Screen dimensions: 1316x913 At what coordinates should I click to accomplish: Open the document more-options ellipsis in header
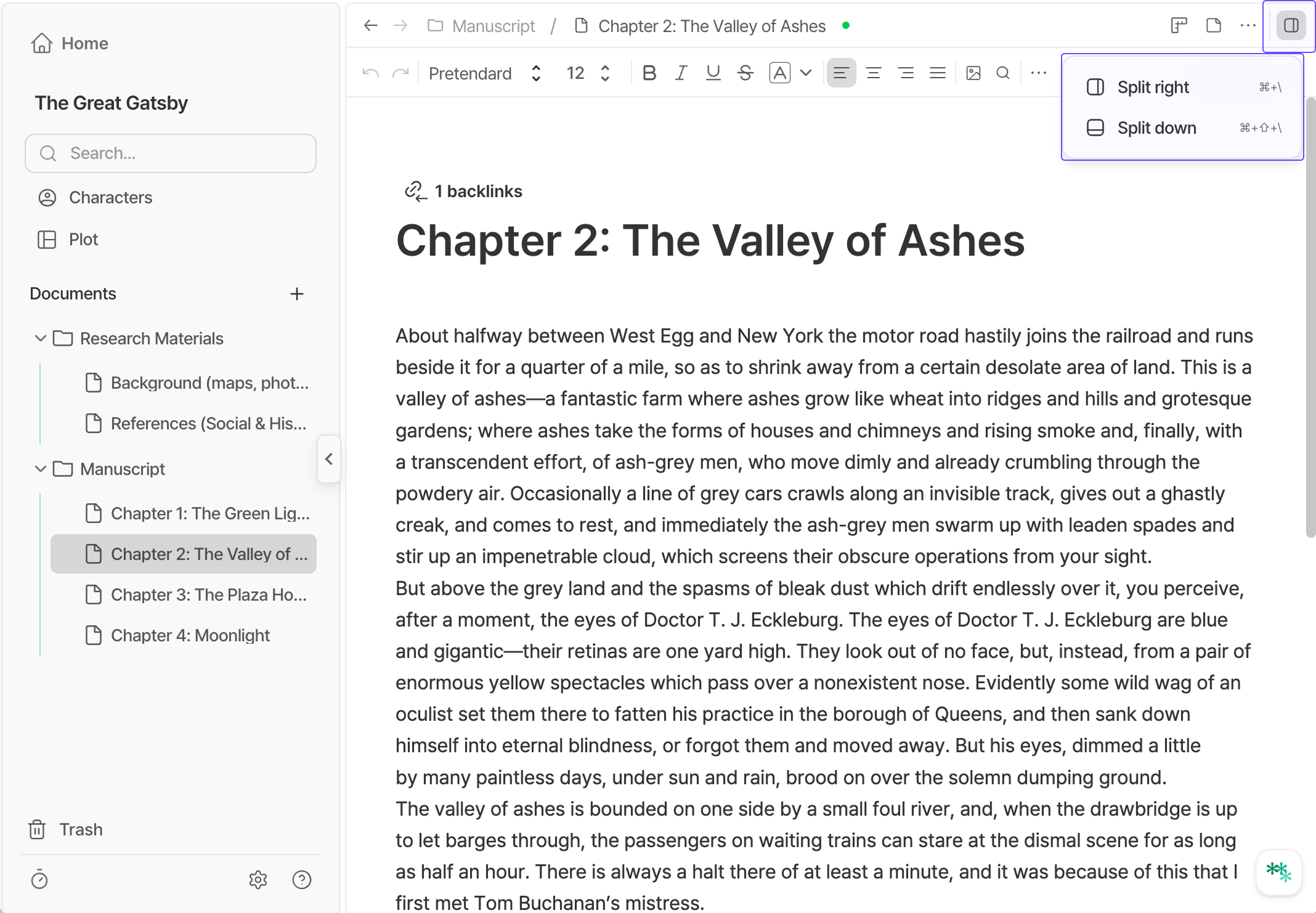point(1248,25)
